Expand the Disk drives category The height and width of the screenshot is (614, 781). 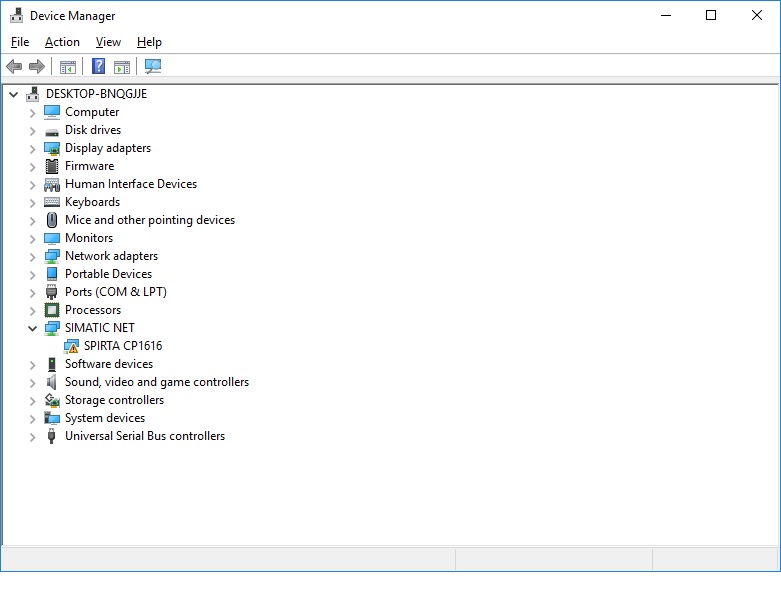32,131
